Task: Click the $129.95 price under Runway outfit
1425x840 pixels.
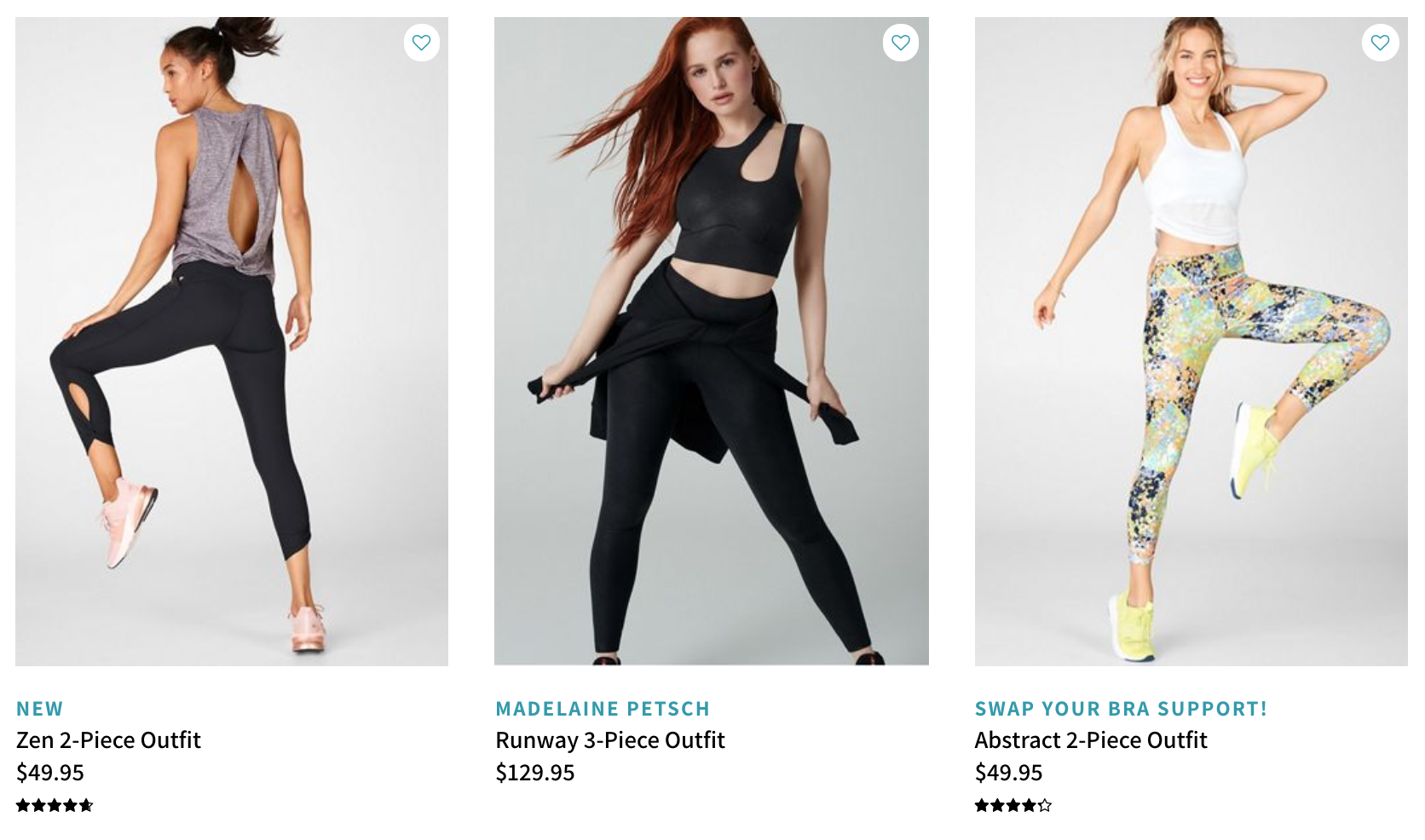Action: coord(534,774)
